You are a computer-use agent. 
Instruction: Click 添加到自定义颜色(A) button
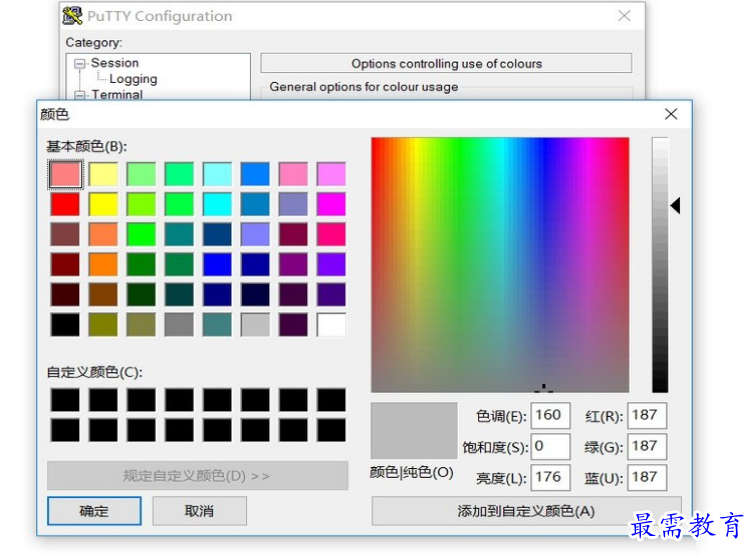tap(526, 511)
